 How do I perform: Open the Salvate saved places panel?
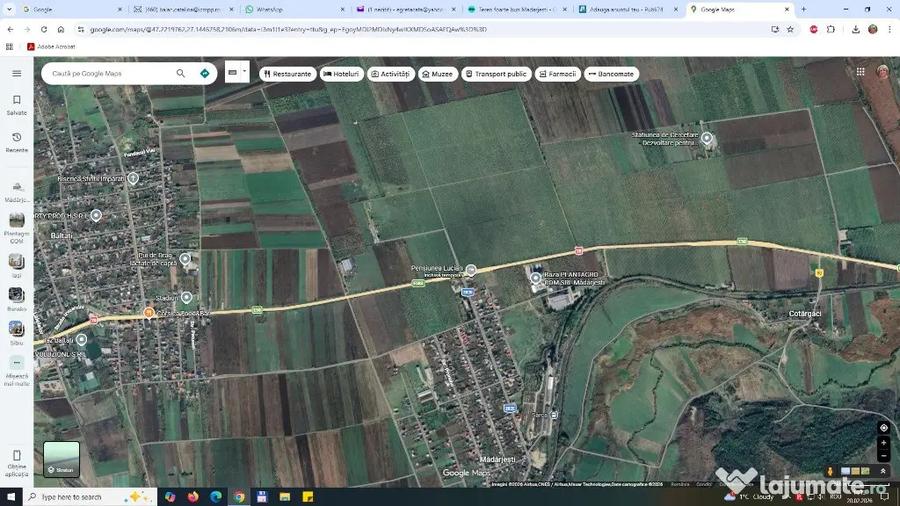point(17,105)
